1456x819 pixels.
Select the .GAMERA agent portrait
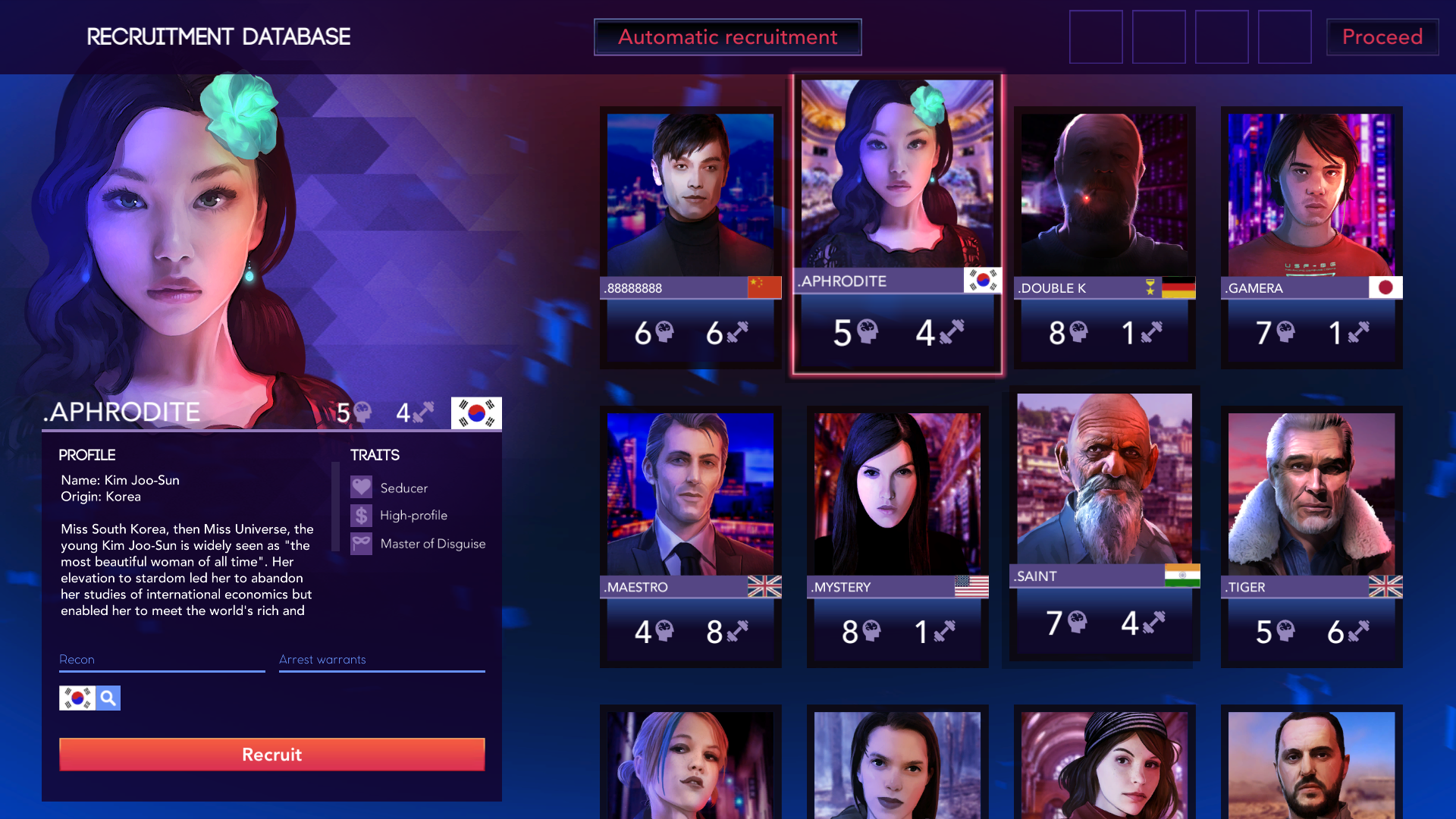[1311, 195]
